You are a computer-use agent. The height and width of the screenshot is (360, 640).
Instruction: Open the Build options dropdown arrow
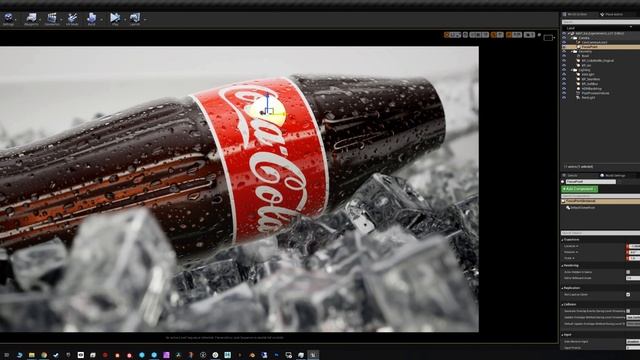101,19
